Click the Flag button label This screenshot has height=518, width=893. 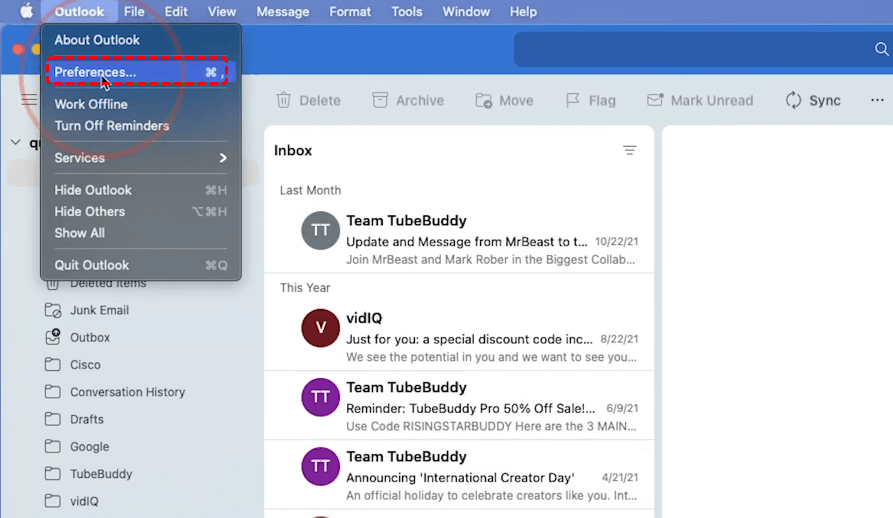(x=602, y=101)
